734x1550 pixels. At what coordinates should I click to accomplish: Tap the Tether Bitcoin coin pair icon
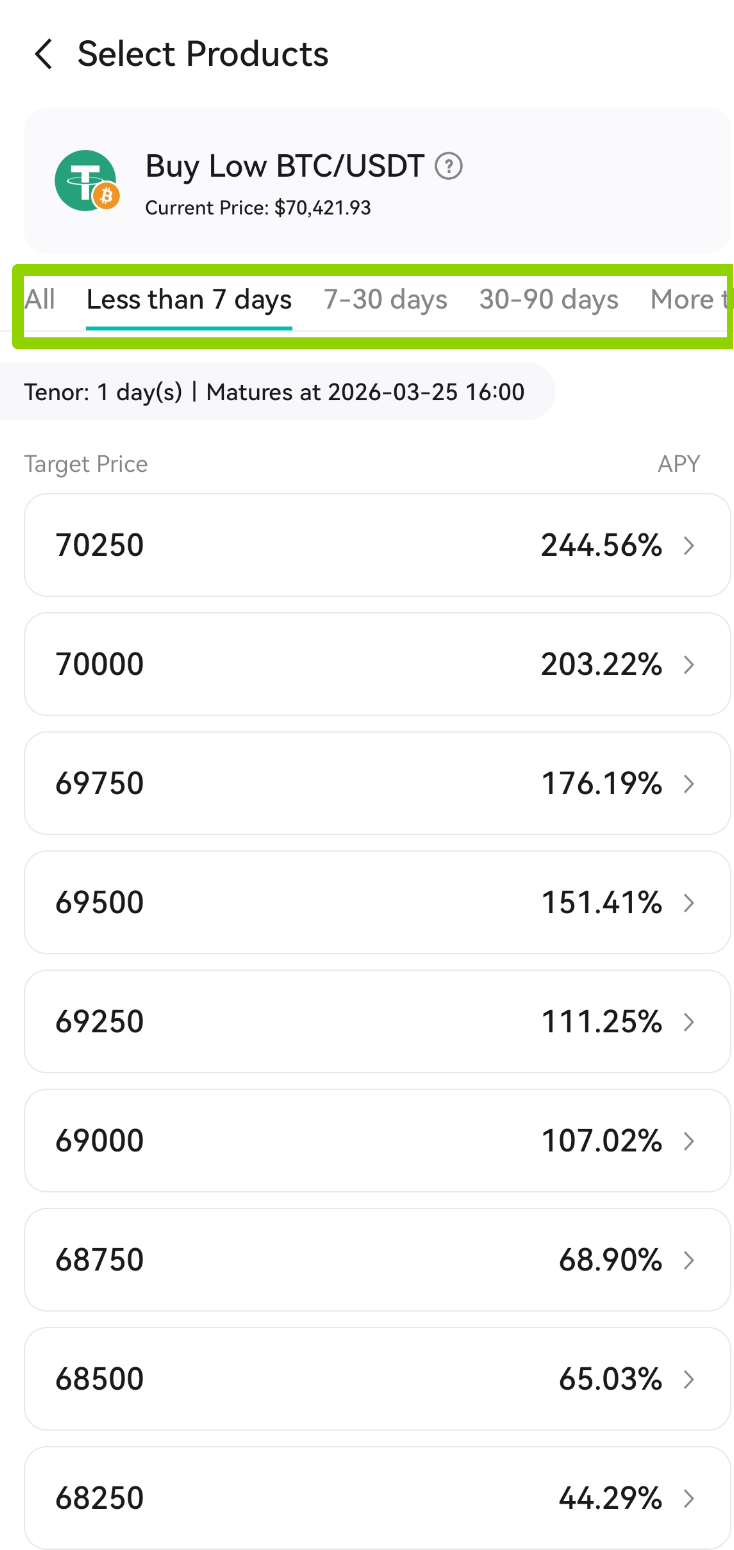(87, 181)
